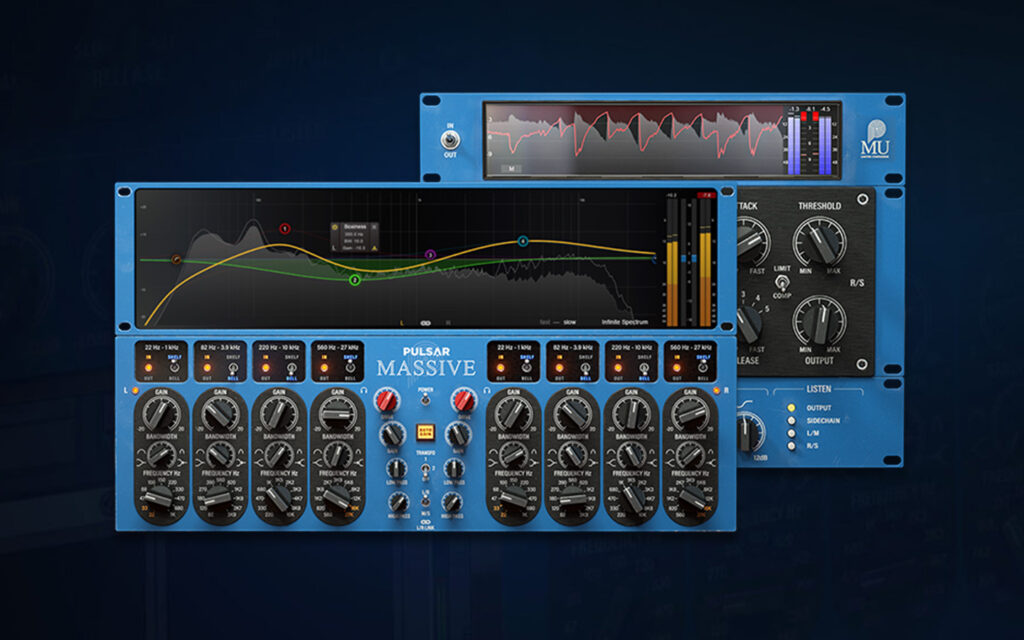Click left-channel fourth band Frequency knob

[338, 498]
